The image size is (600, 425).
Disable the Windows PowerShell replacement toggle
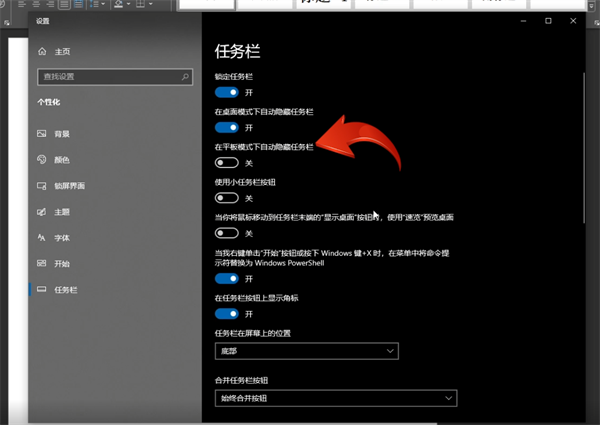[x=227, y=278]
